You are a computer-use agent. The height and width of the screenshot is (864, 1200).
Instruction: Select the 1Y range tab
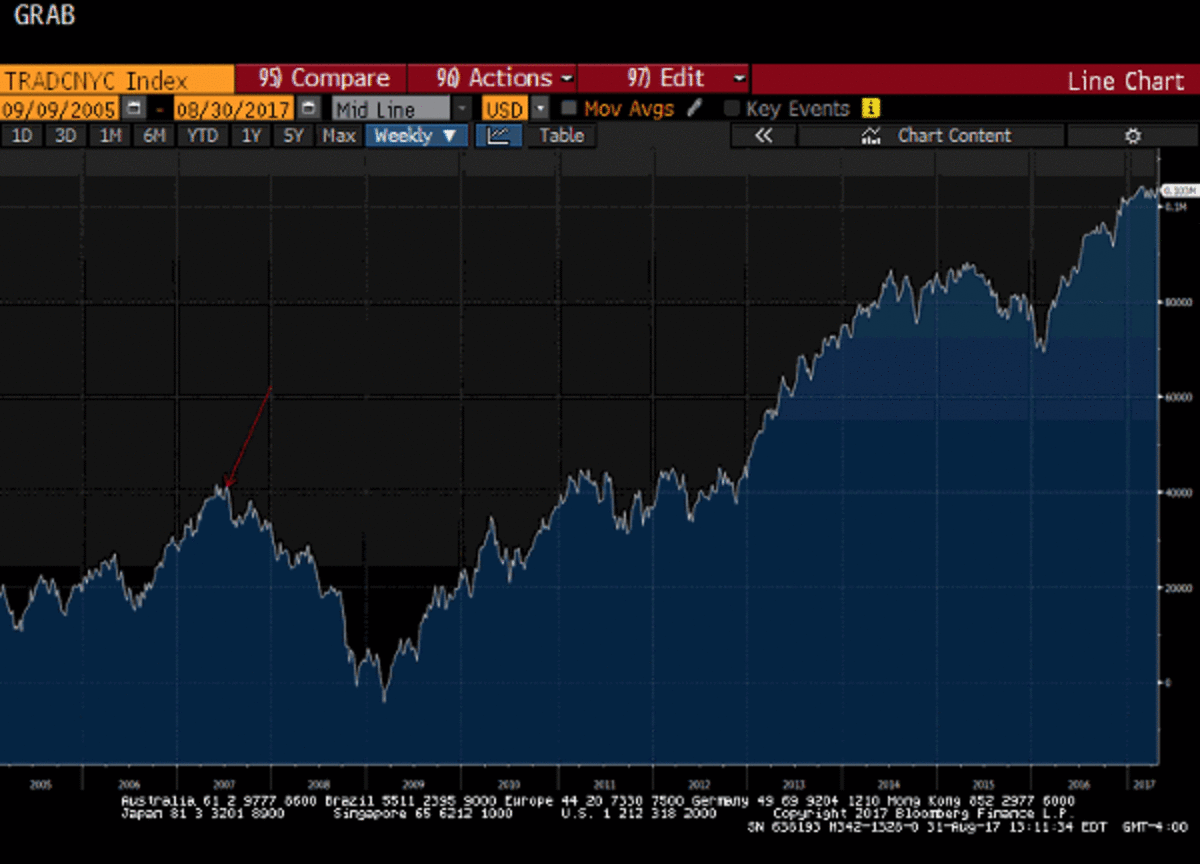251,136
